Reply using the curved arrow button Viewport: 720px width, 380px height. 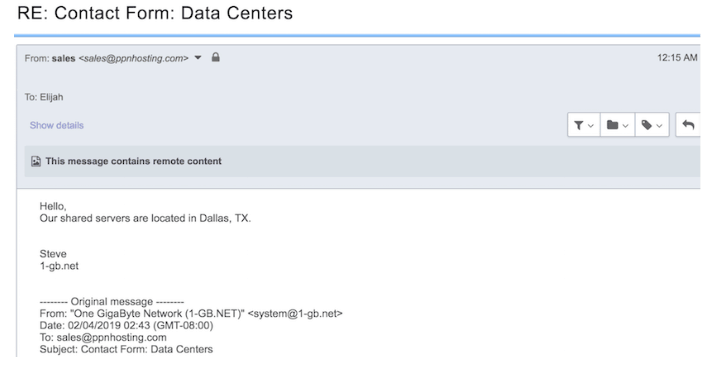(x=688, y=125)
